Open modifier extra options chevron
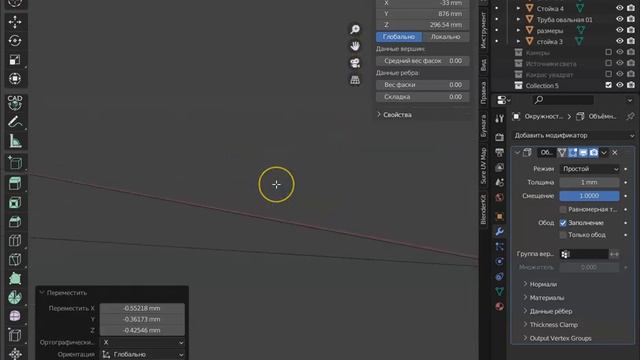This screenshot has width=640, height=360. pos(604,153)
